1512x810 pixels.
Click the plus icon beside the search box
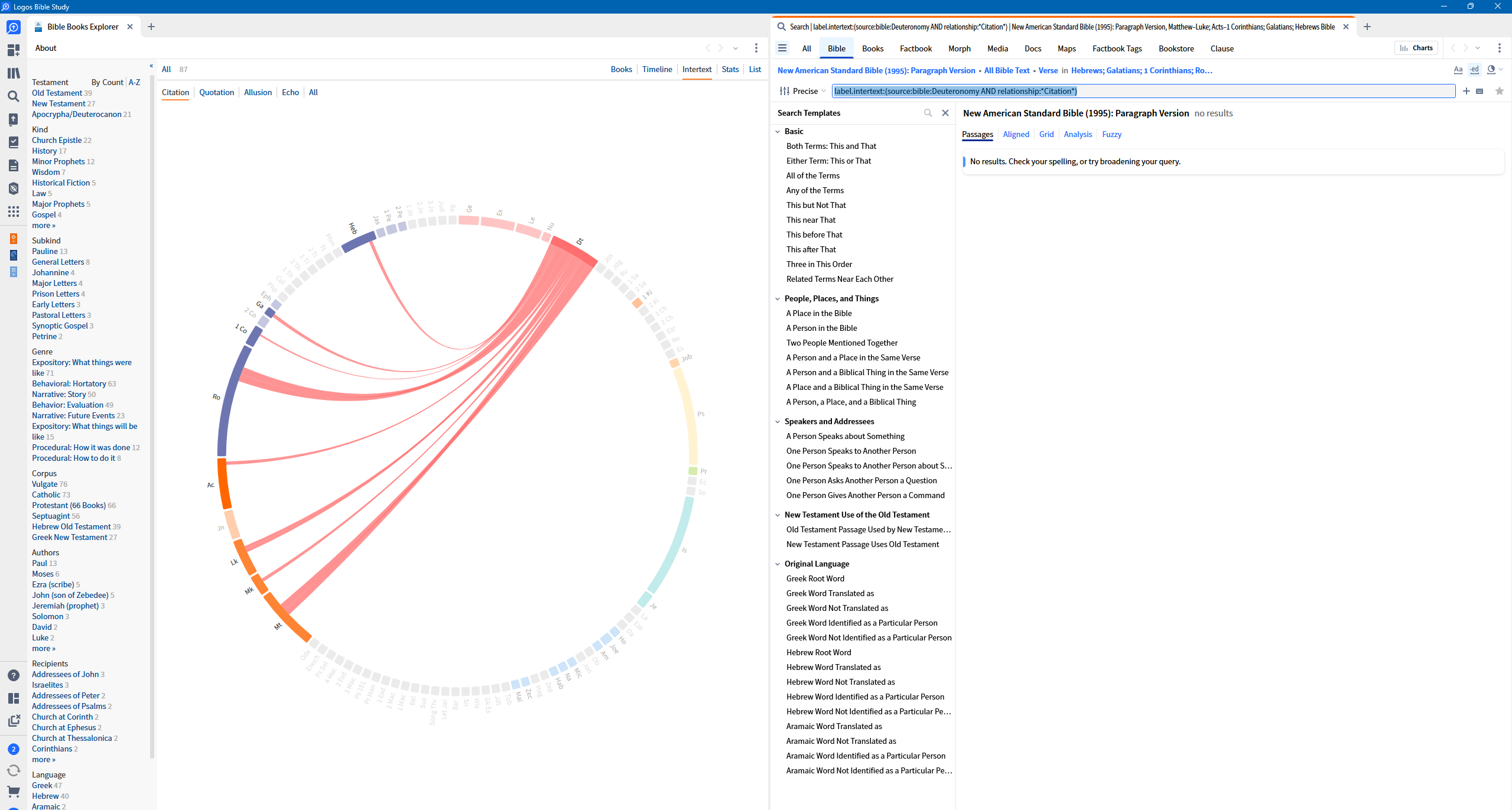(1466, 91)
